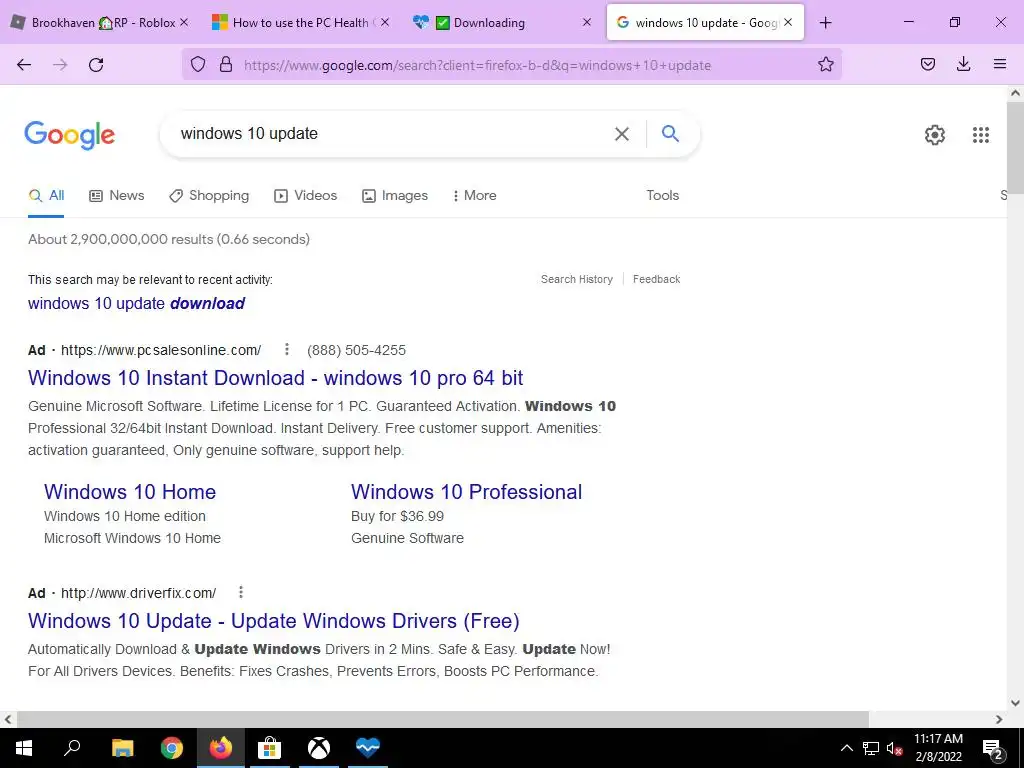This screenshot has width=1024, height=768.
Task: Open Microsoft Store from the taskbar
Action: 269,748
